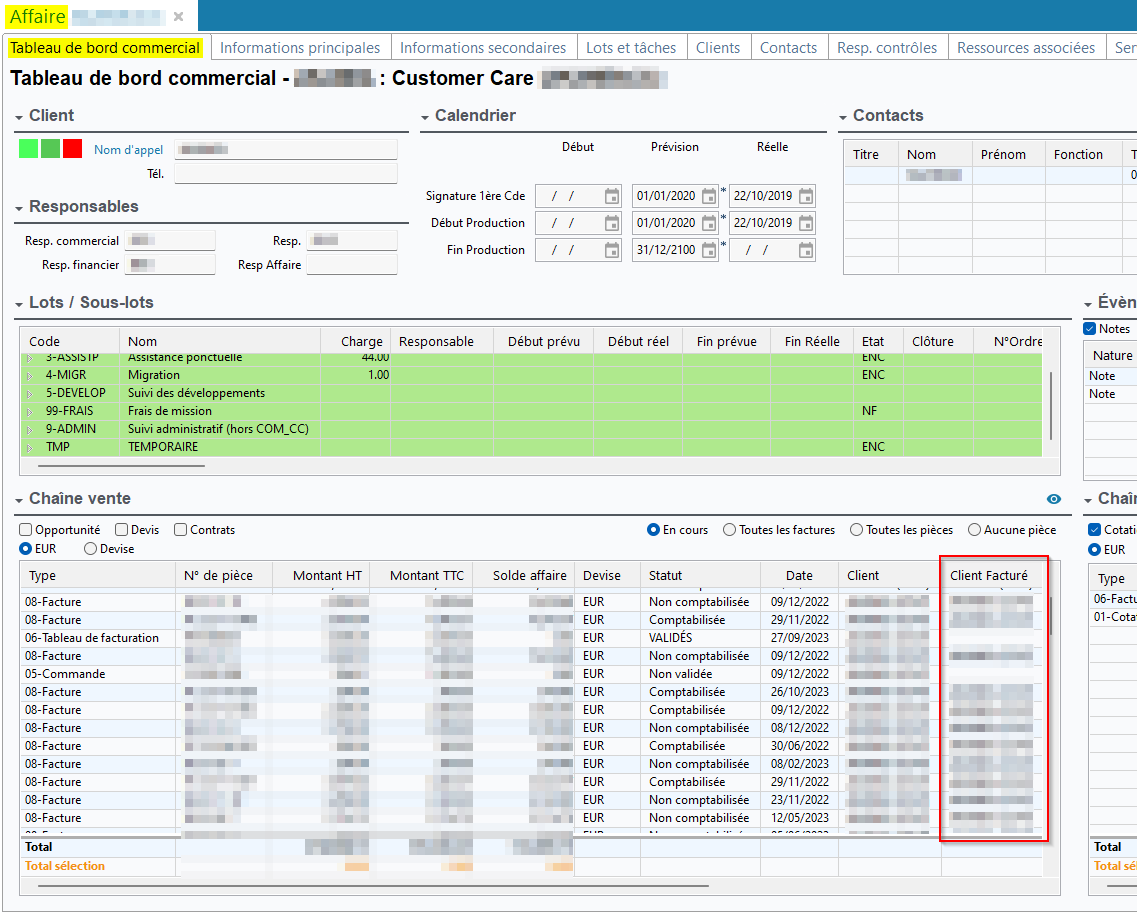The width and height of the screenshot is (1137, 914).
Task: Expand the 4-MIGR lot row
Action: click(x=29, y=375)
